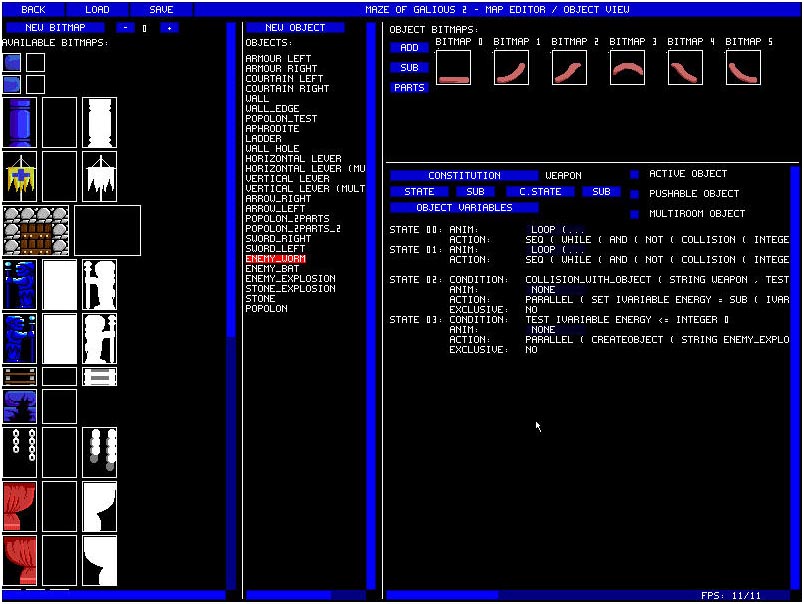Open the LOAD menu button
The height and width of the screenshot is (604, 804).
click(x=97, y=9)
